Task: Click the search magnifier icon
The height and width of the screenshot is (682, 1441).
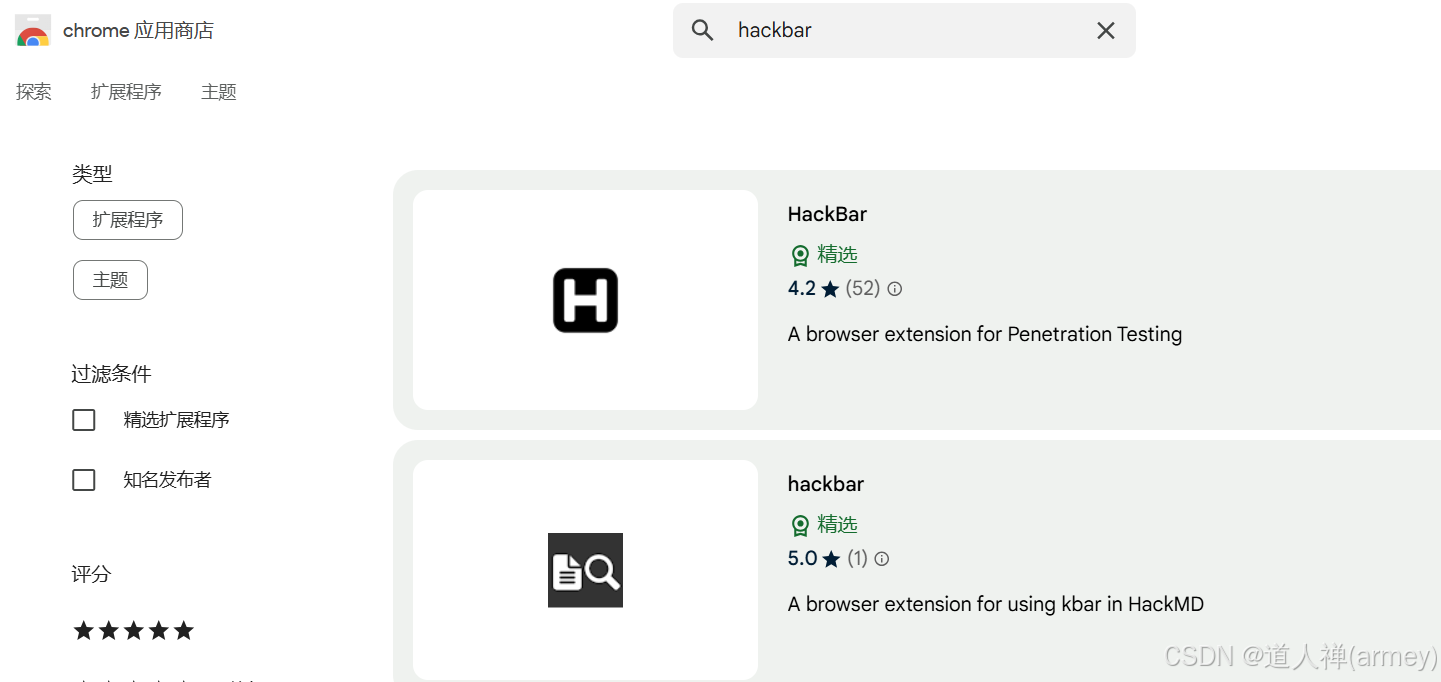Action: [703, 30]
